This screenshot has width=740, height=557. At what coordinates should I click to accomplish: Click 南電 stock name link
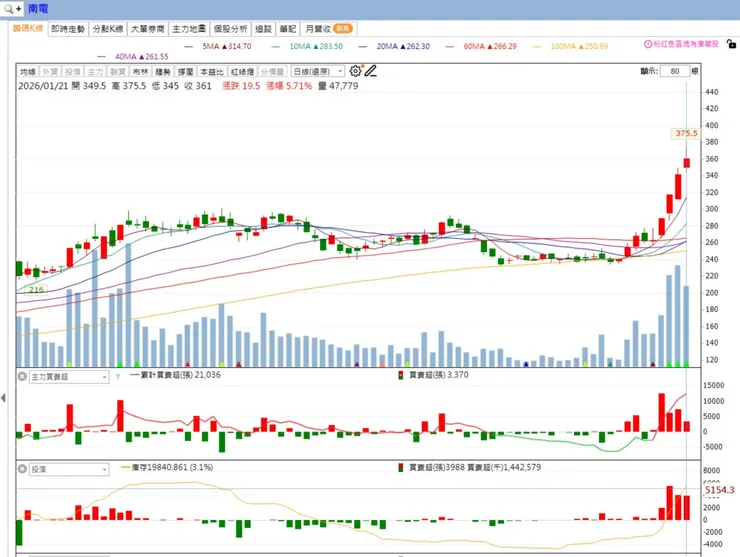tap(38, 8)
